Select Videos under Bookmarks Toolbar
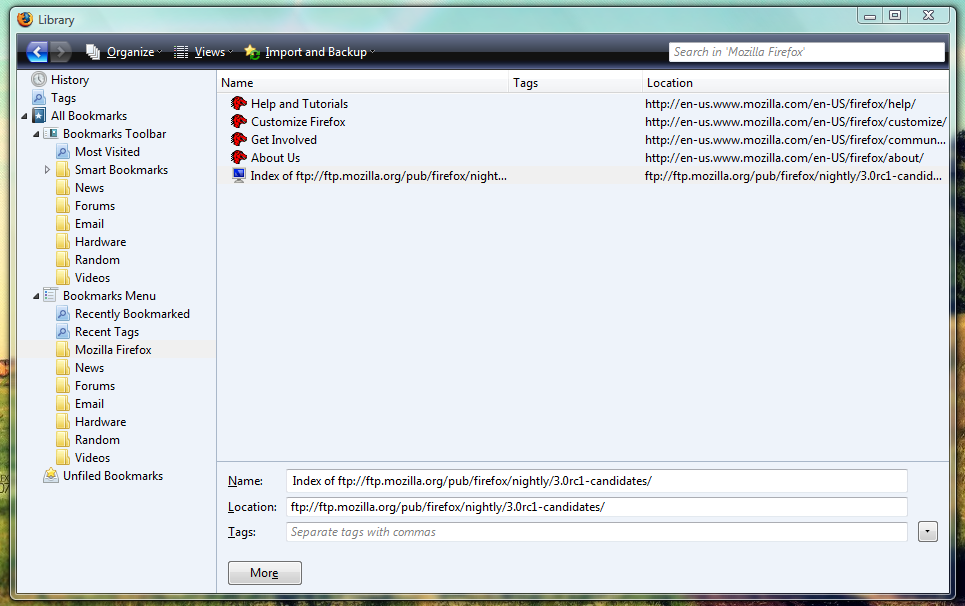965x606 pixels. tap(92, 278)
